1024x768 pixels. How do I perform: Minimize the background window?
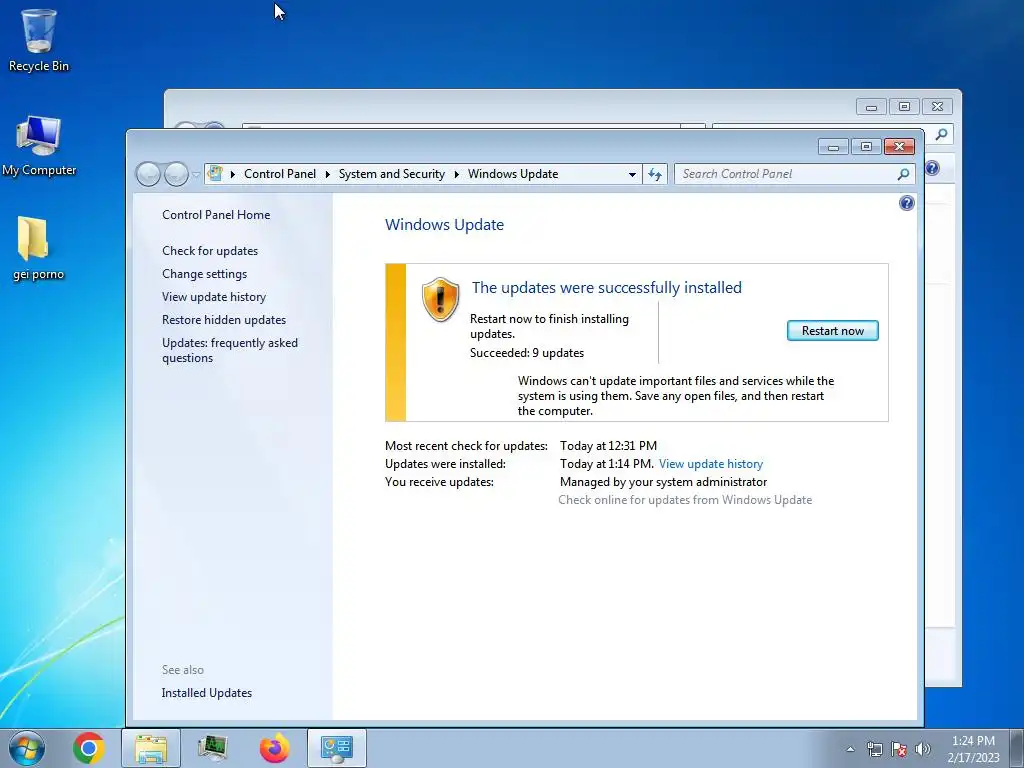(871, 106)
